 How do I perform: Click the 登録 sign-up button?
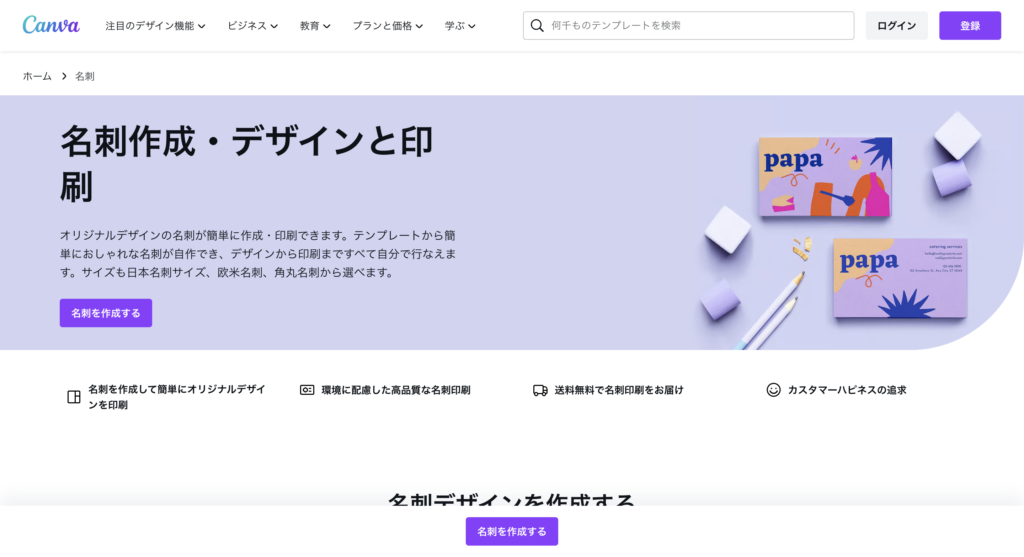[x=970, y=25]
